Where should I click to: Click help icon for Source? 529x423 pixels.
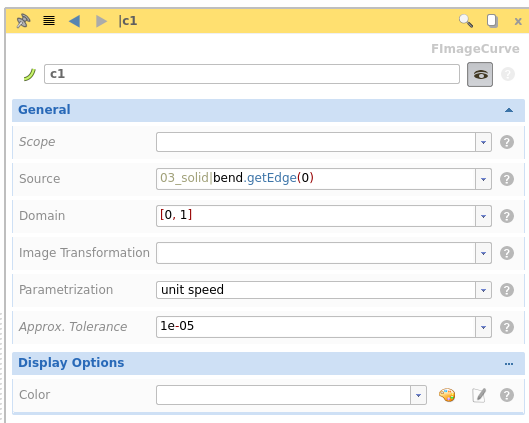click(x=507, y=179)
